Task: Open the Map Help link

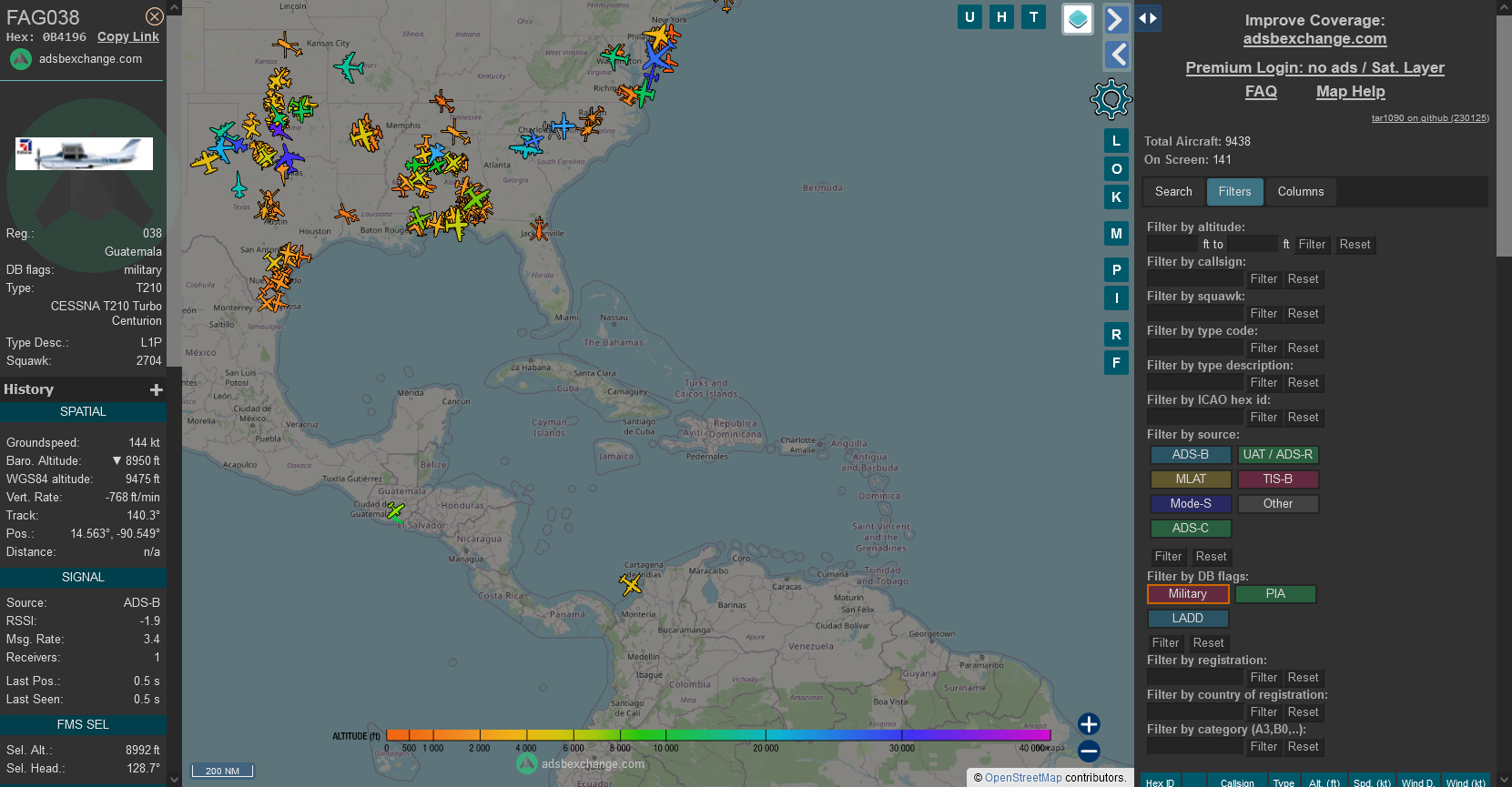Action: [x=1350, y=91]
